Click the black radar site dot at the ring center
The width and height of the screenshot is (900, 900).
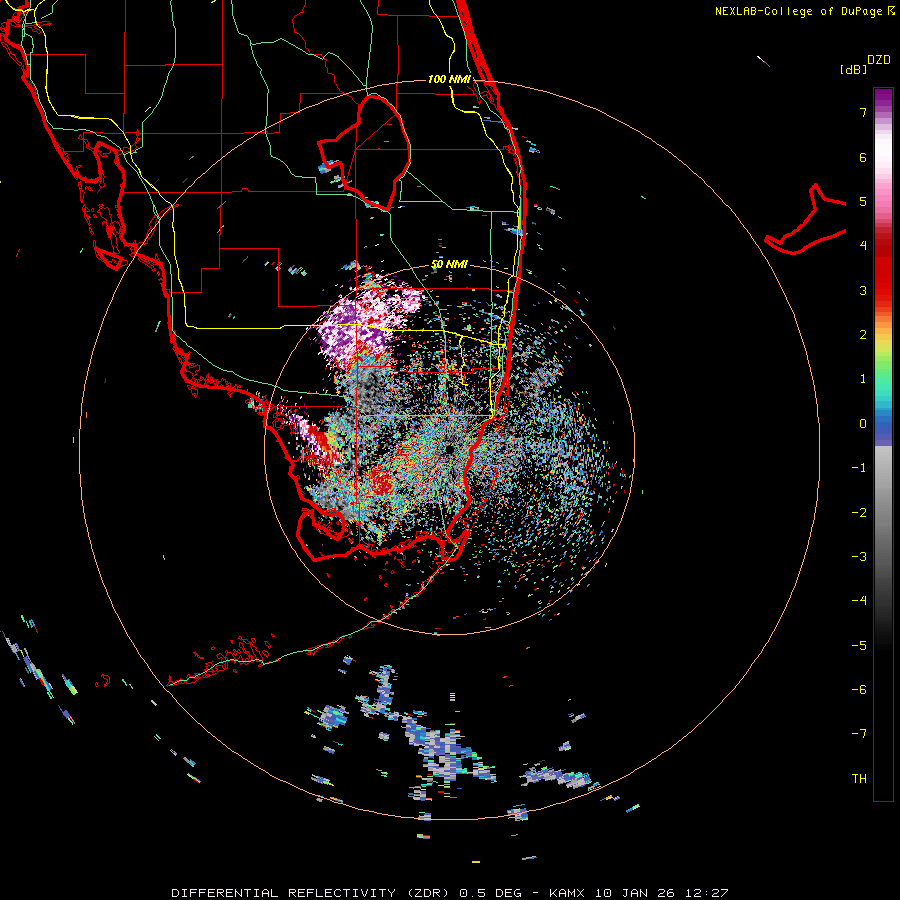point(449,449)
